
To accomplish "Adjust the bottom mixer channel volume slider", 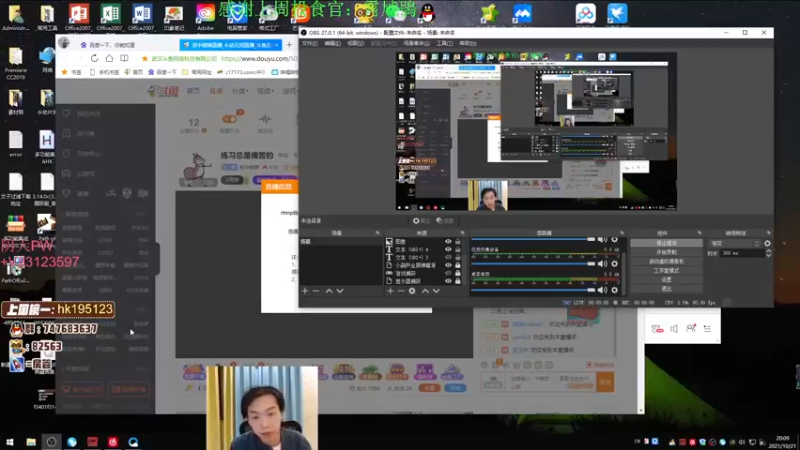I will pyautogui.click(x=533, y=290).
